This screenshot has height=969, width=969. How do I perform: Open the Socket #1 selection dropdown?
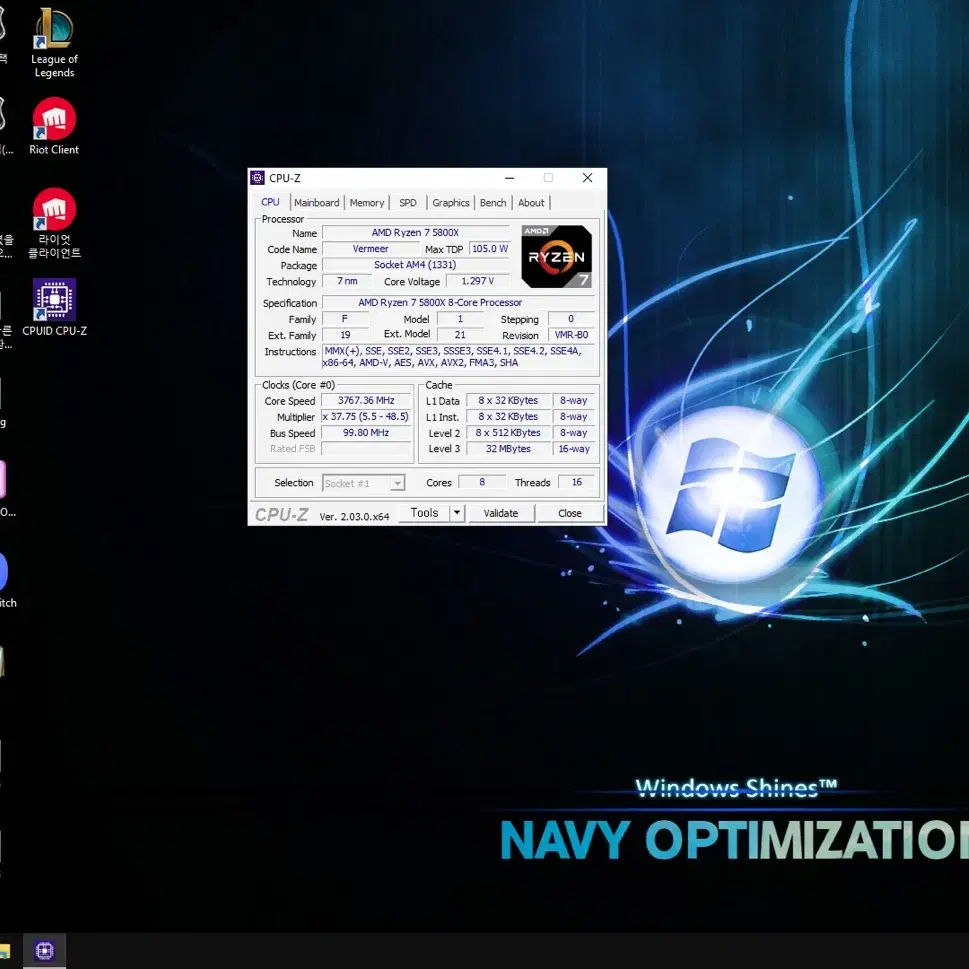(x=363, y=483)
